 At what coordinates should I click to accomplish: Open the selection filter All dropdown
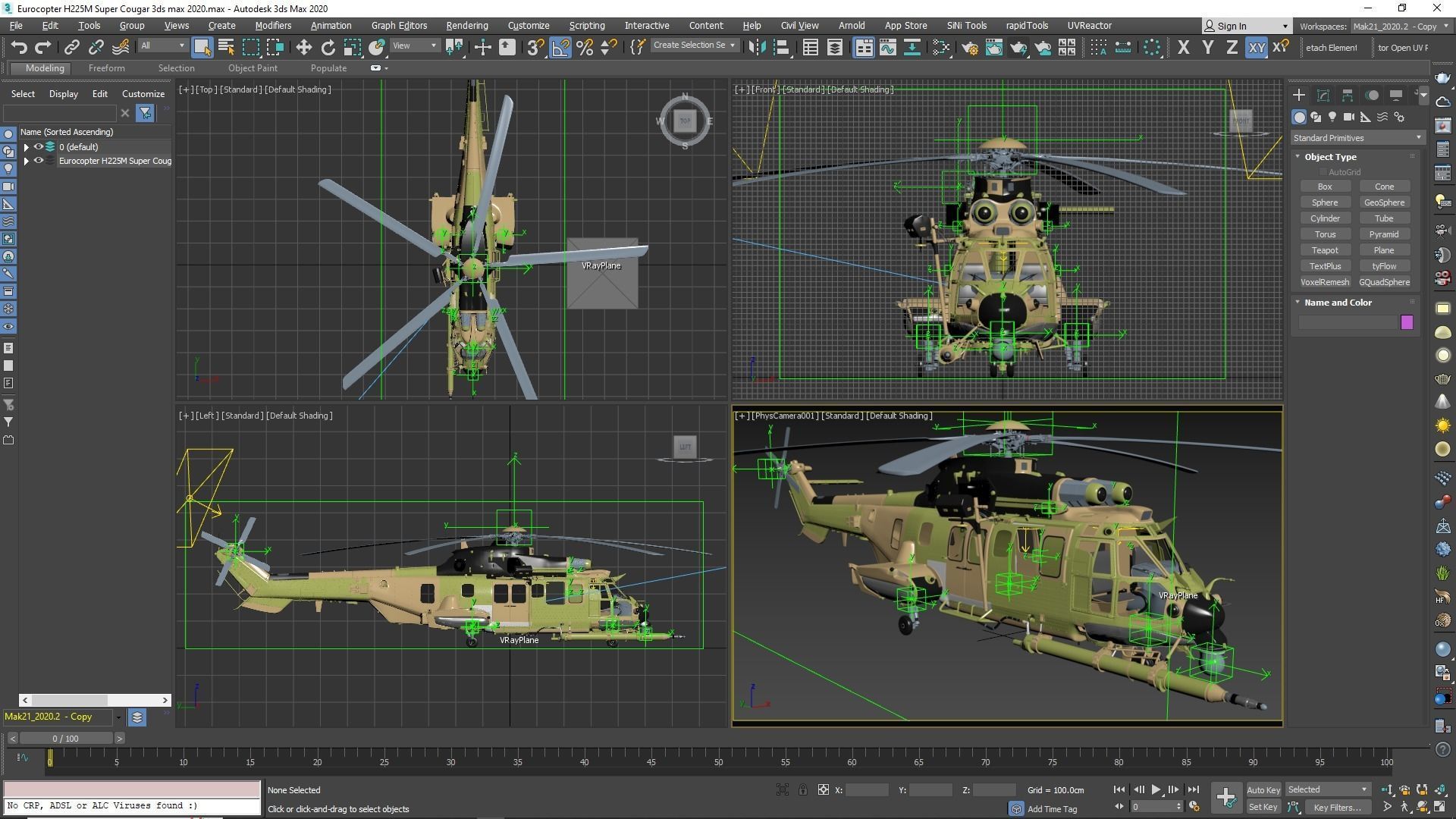(x=162, y=46)
